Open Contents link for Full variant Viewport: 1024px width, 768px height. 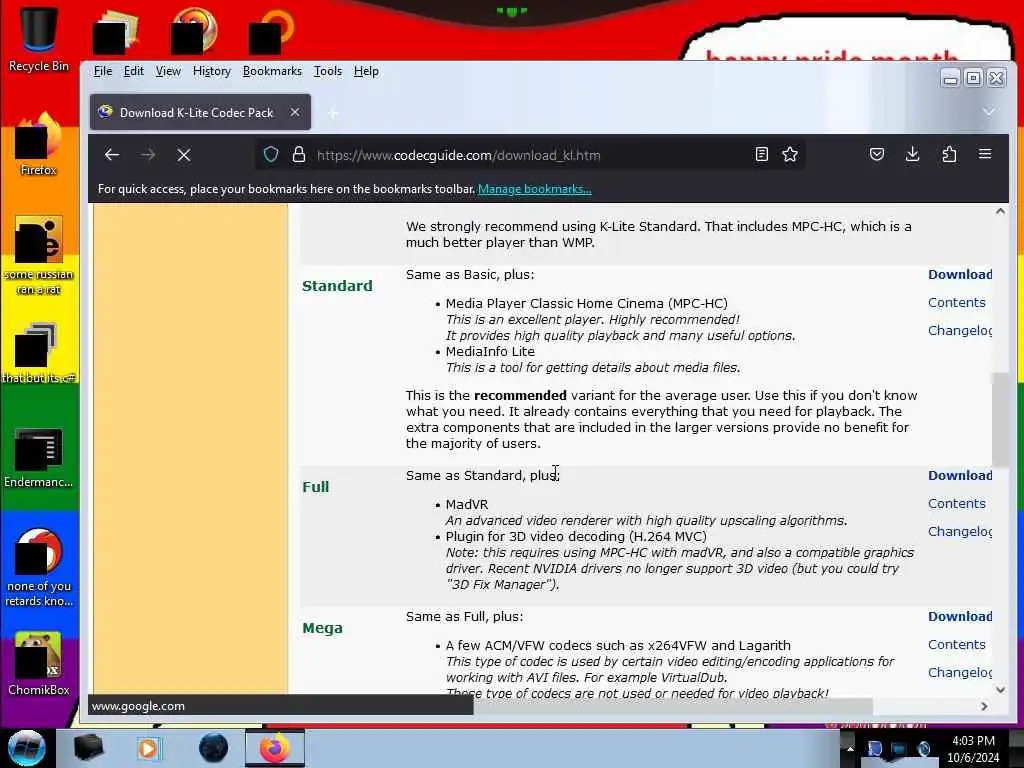[x=957, y=504]
